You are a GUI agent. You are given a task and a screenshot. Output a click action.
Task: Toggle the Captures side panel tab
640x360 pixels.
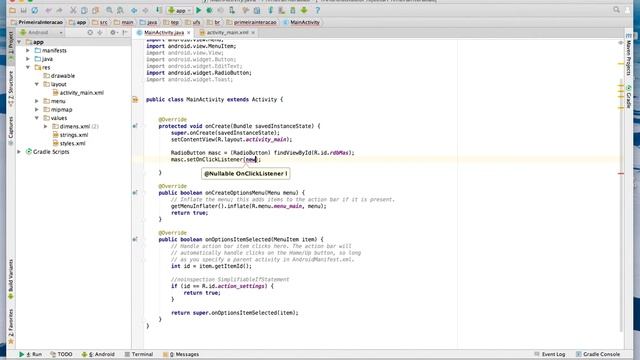click(x=11, y=131)
